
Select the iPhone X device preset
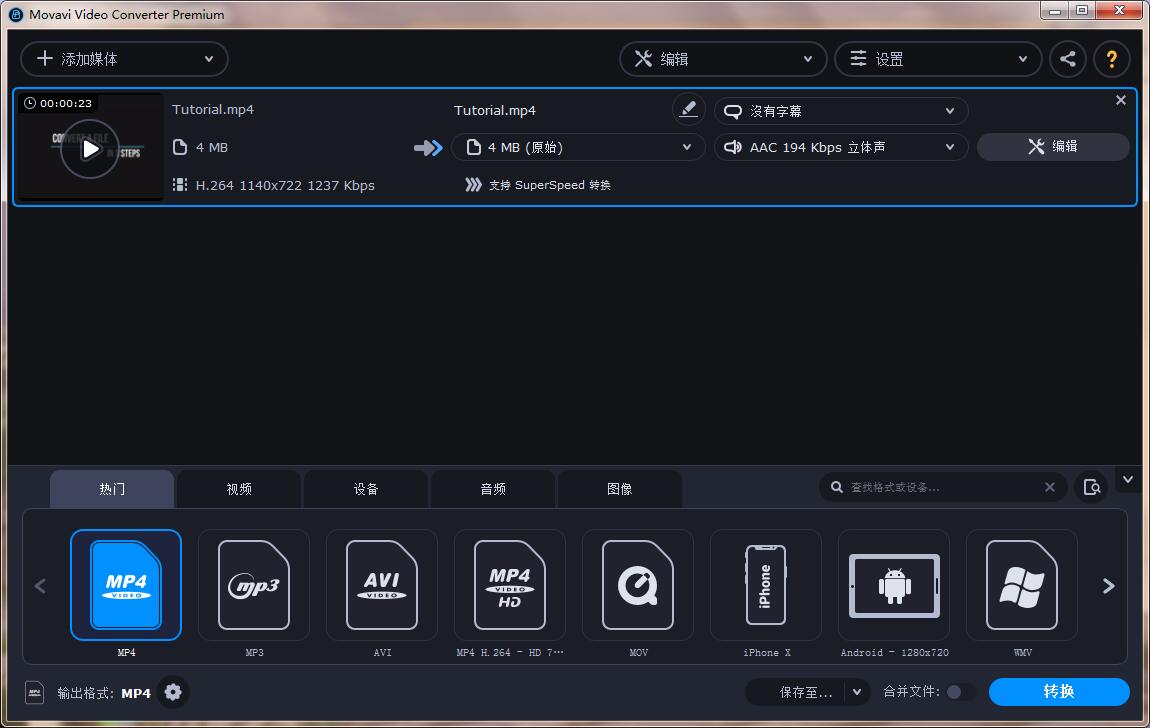click(x=766, y=584)
